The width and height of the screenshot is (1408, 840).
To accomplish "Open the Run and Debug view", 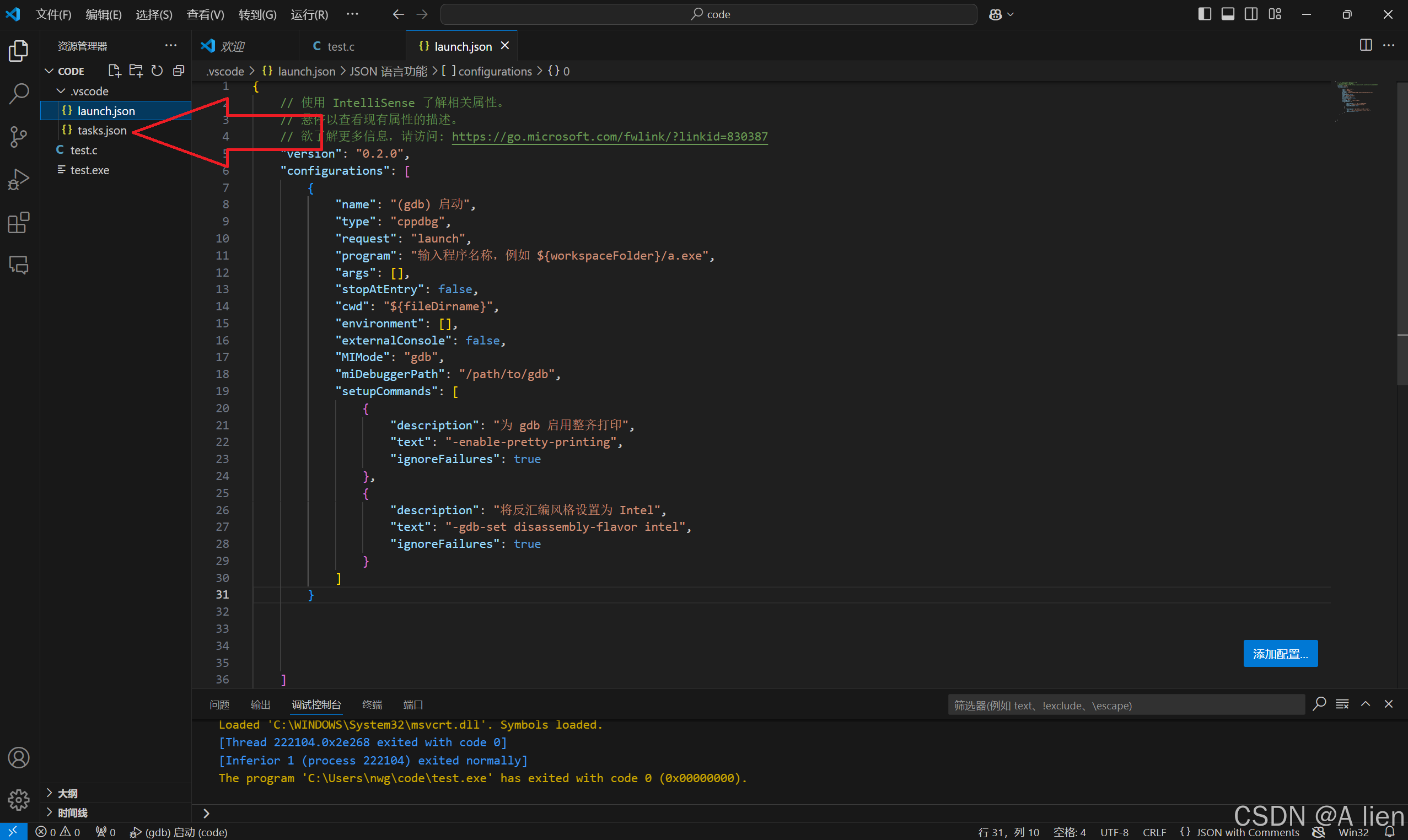I will pyautogui.click(x=19, y=180).
